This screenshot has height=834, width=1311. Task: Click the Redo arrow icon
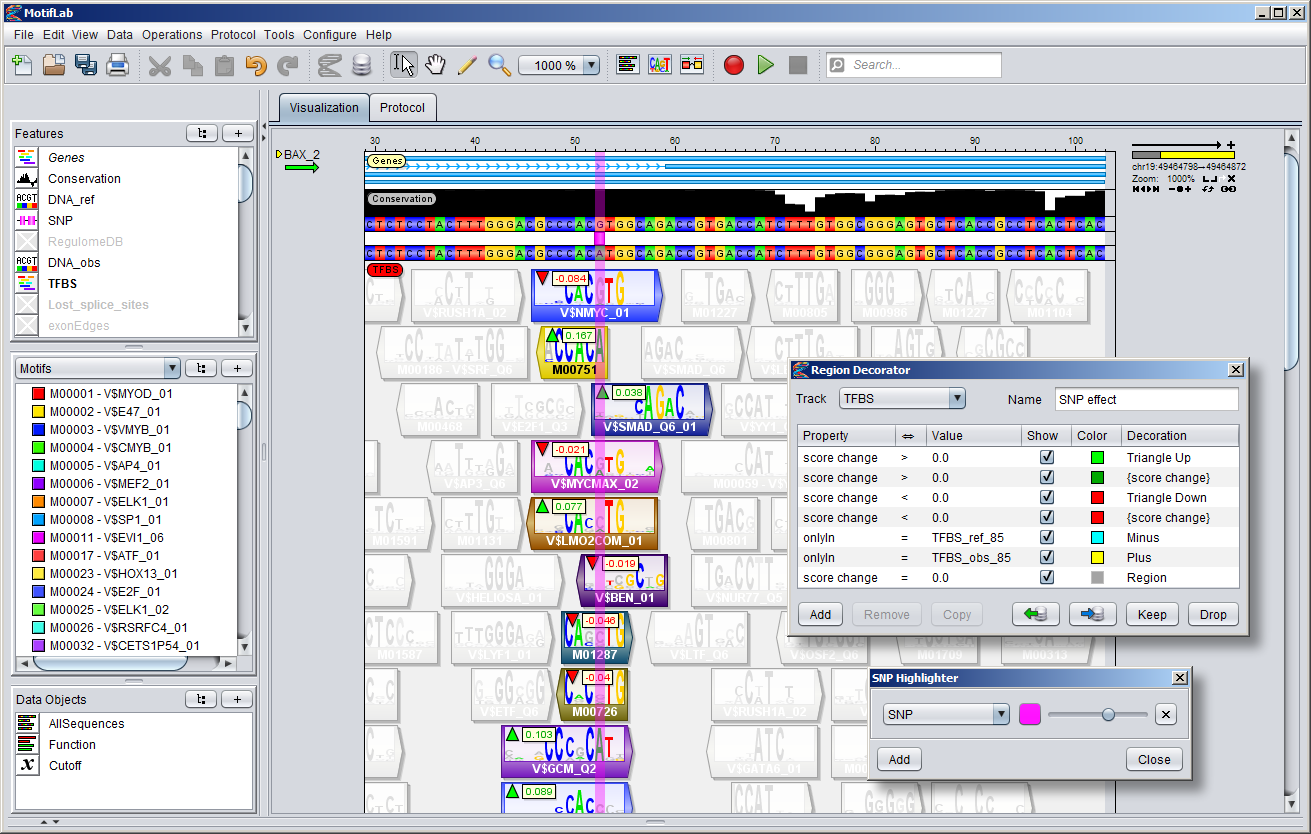click(x=288, y=65)
